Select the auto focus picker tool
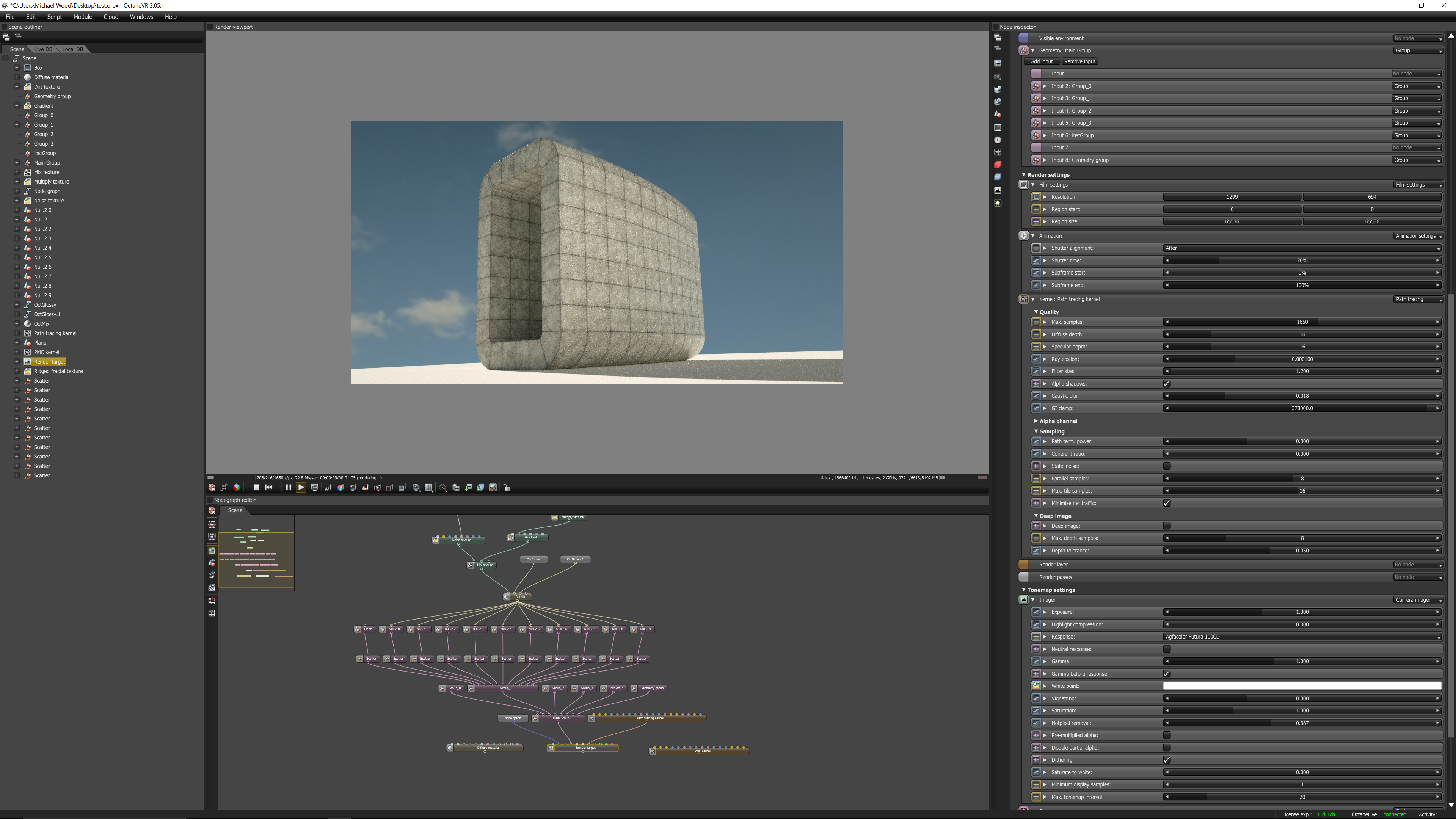 pyautogui.click(x=328, y=487)
